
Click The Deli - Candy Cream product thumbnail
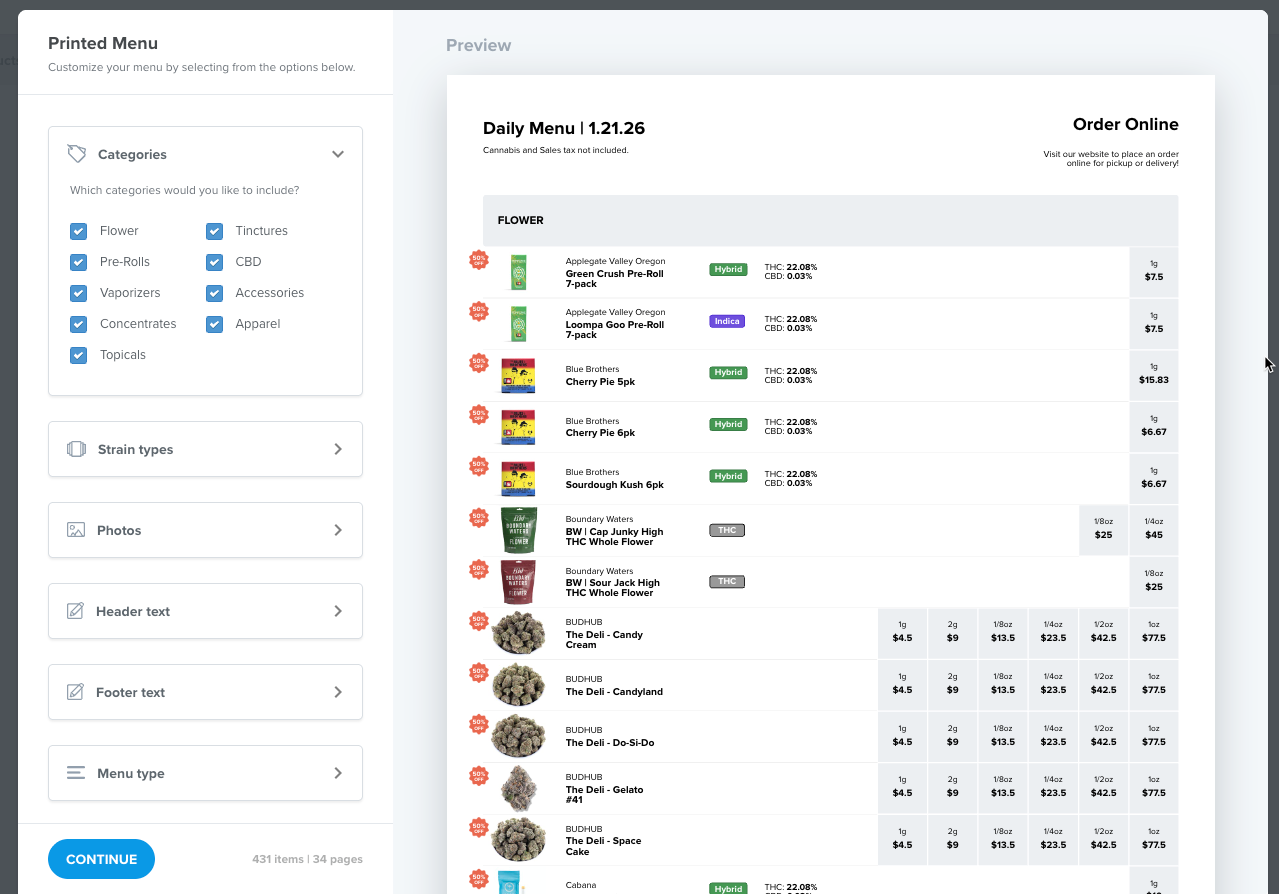click(x=519, y=633)
